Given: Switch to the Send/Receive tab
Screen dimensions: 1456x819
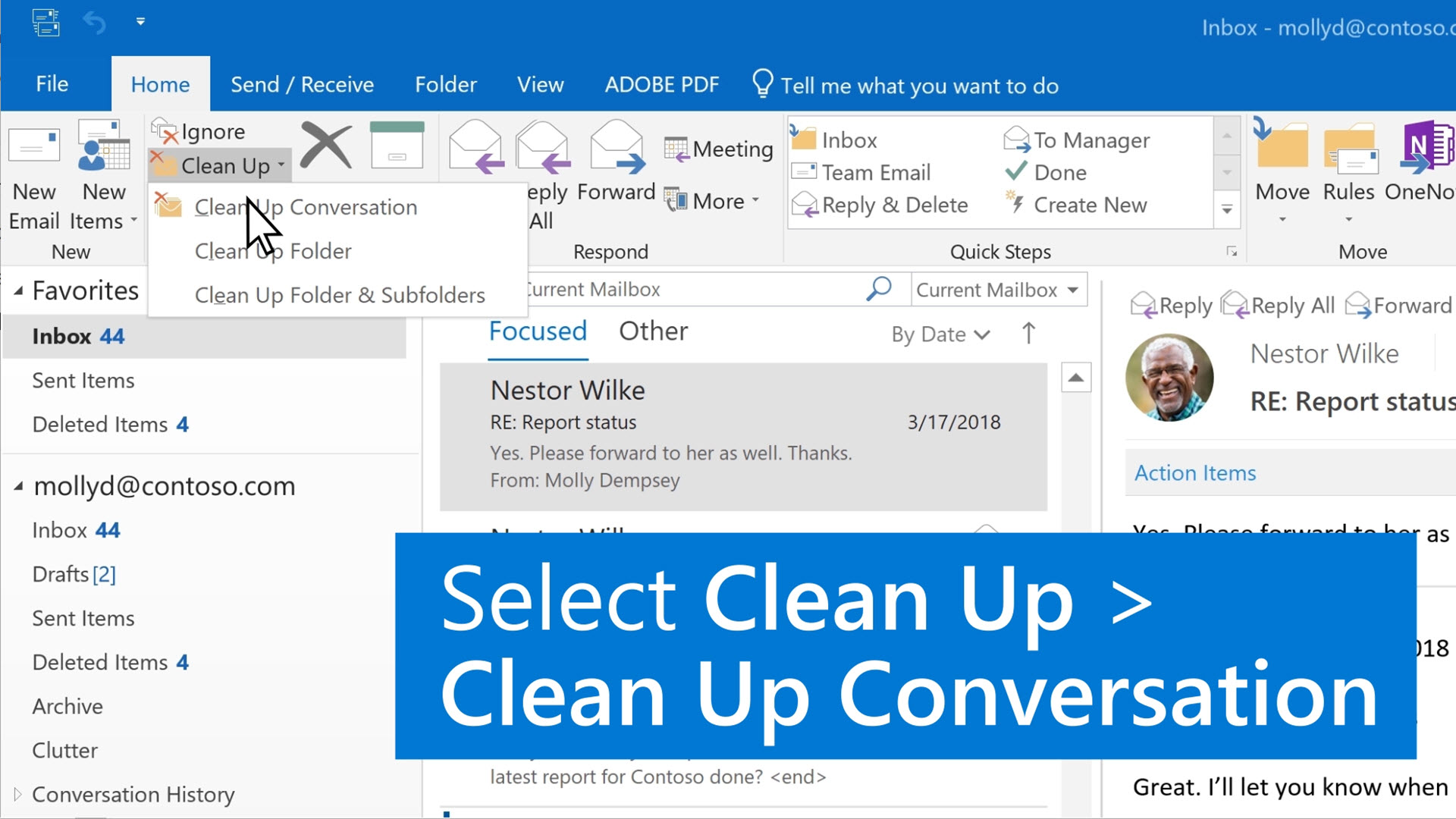Looking at the screenshot, I should coord(302,84).
